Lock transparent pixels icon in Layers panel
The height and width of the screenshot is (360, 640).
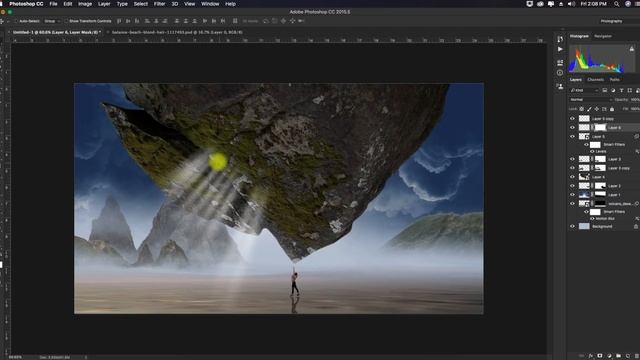[582, 109]
